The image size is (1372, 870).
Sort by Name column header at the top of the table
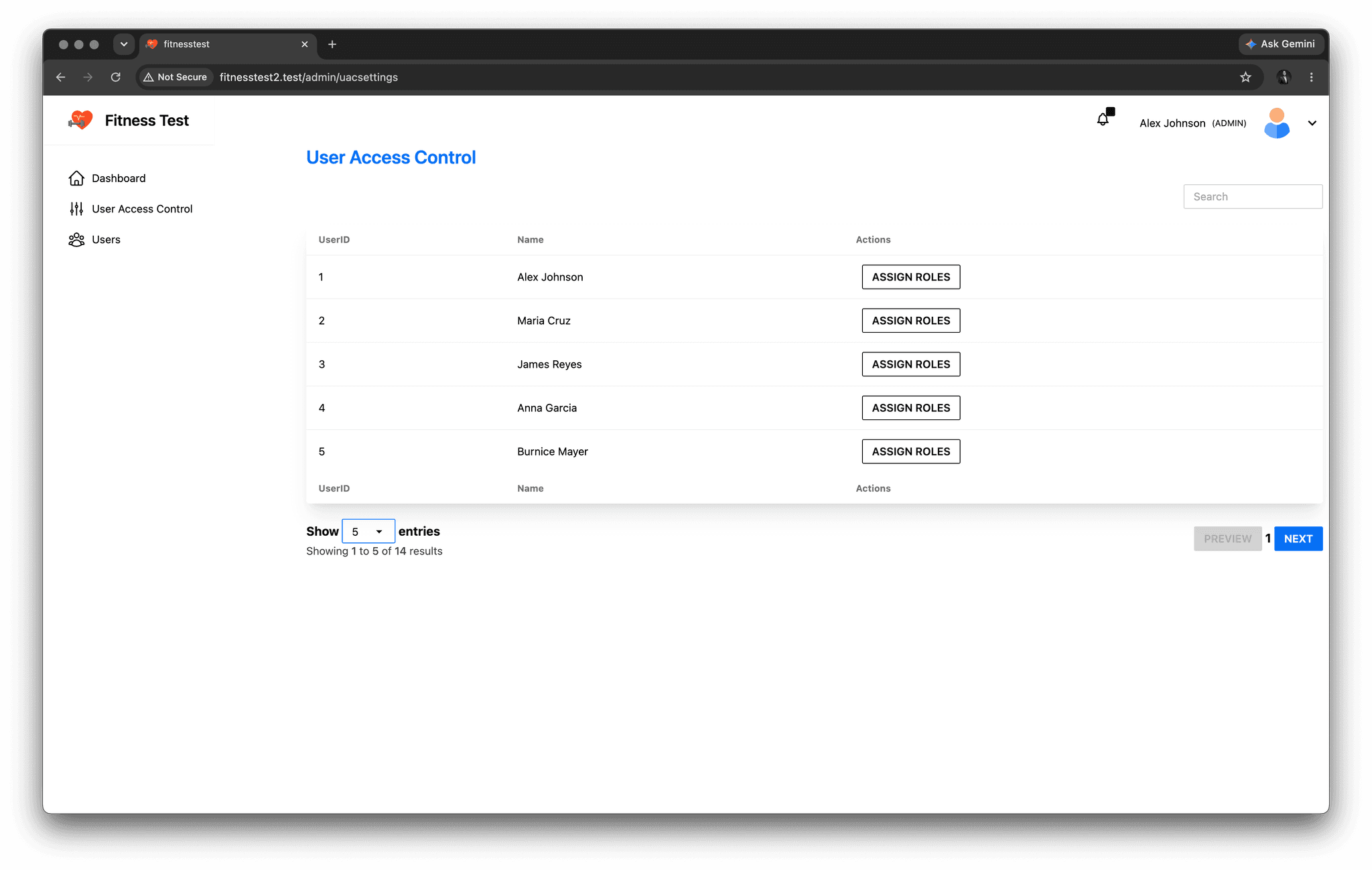(x=531, y=240)
